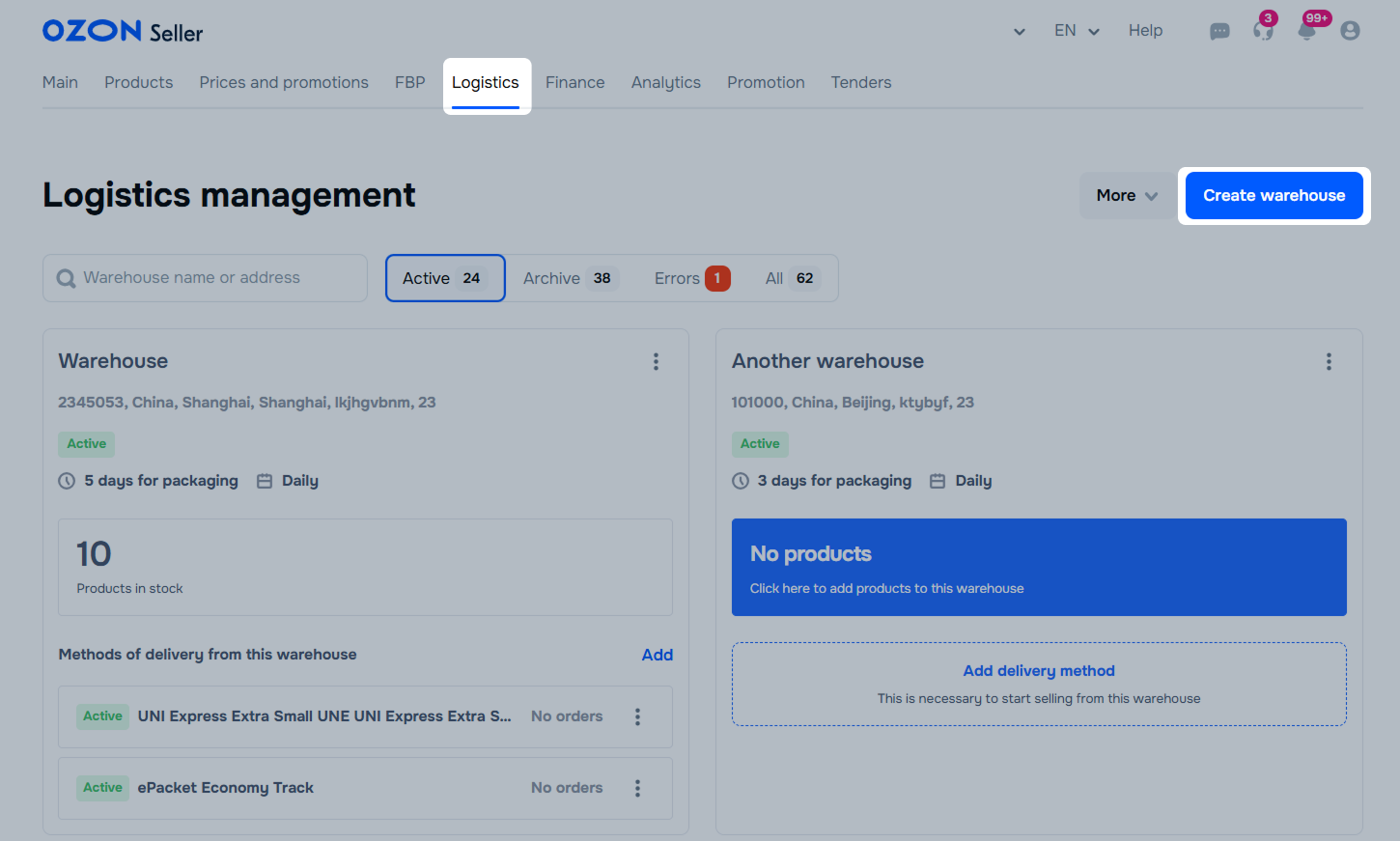The image size is (1400, 841).
Task: Select the ePacket Economy Track row
Action: point(365,788)
